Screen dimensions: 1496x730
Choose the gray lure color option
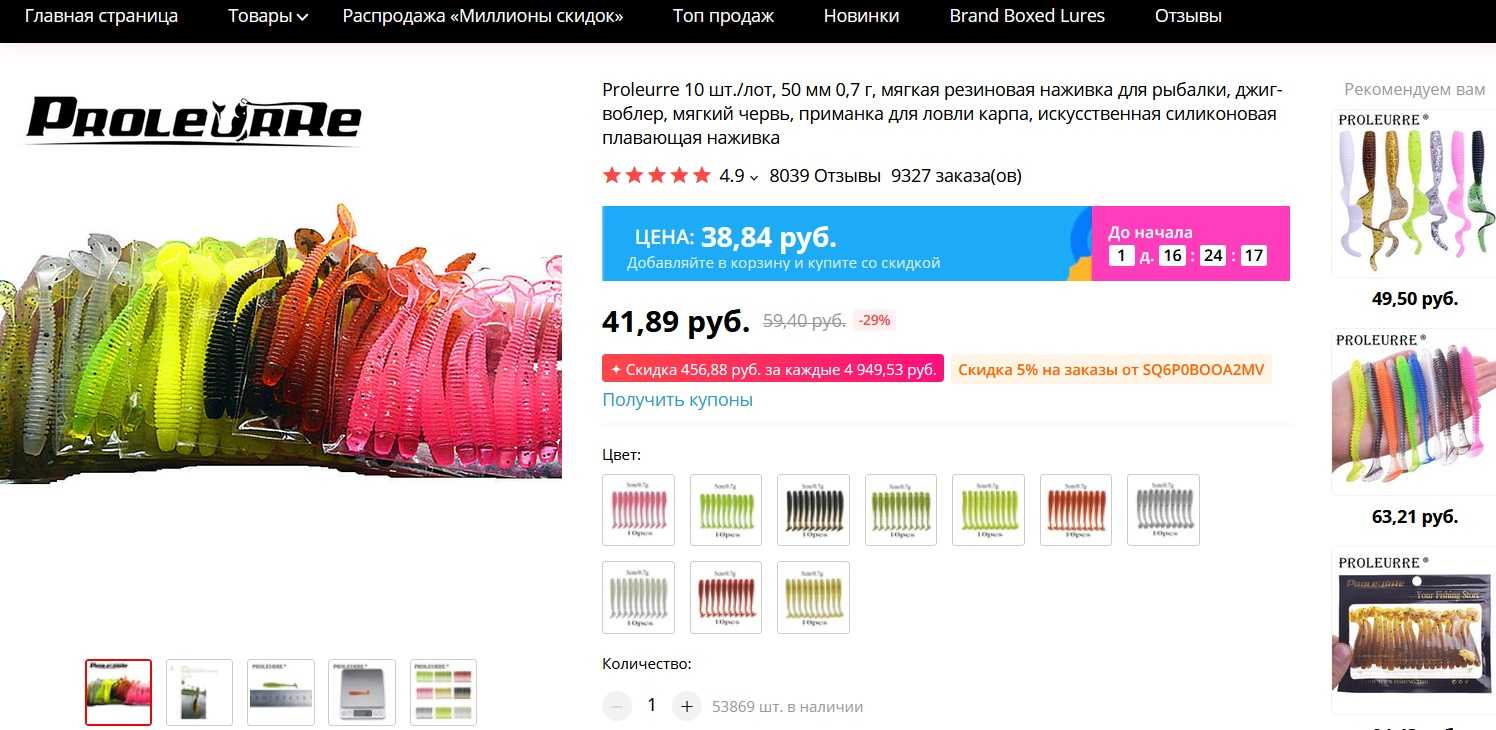1163,510
